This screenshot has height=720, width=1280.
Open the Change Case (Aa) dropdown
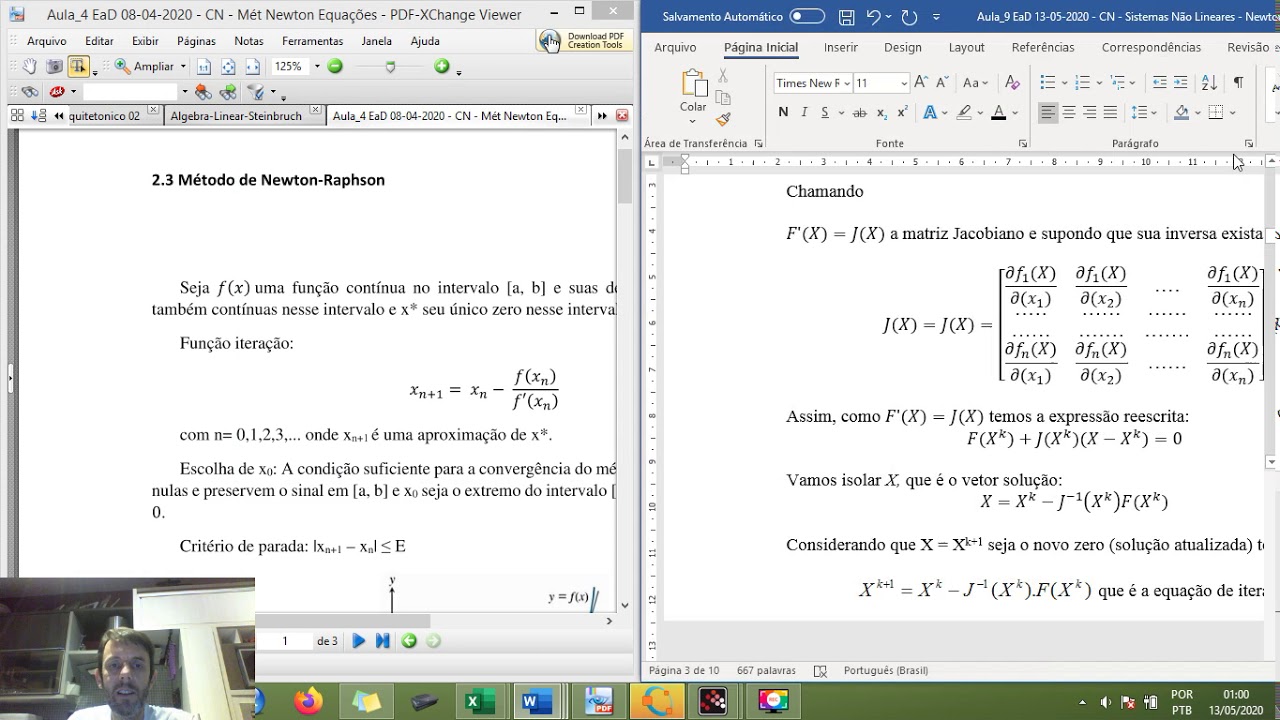coord(976,83)
